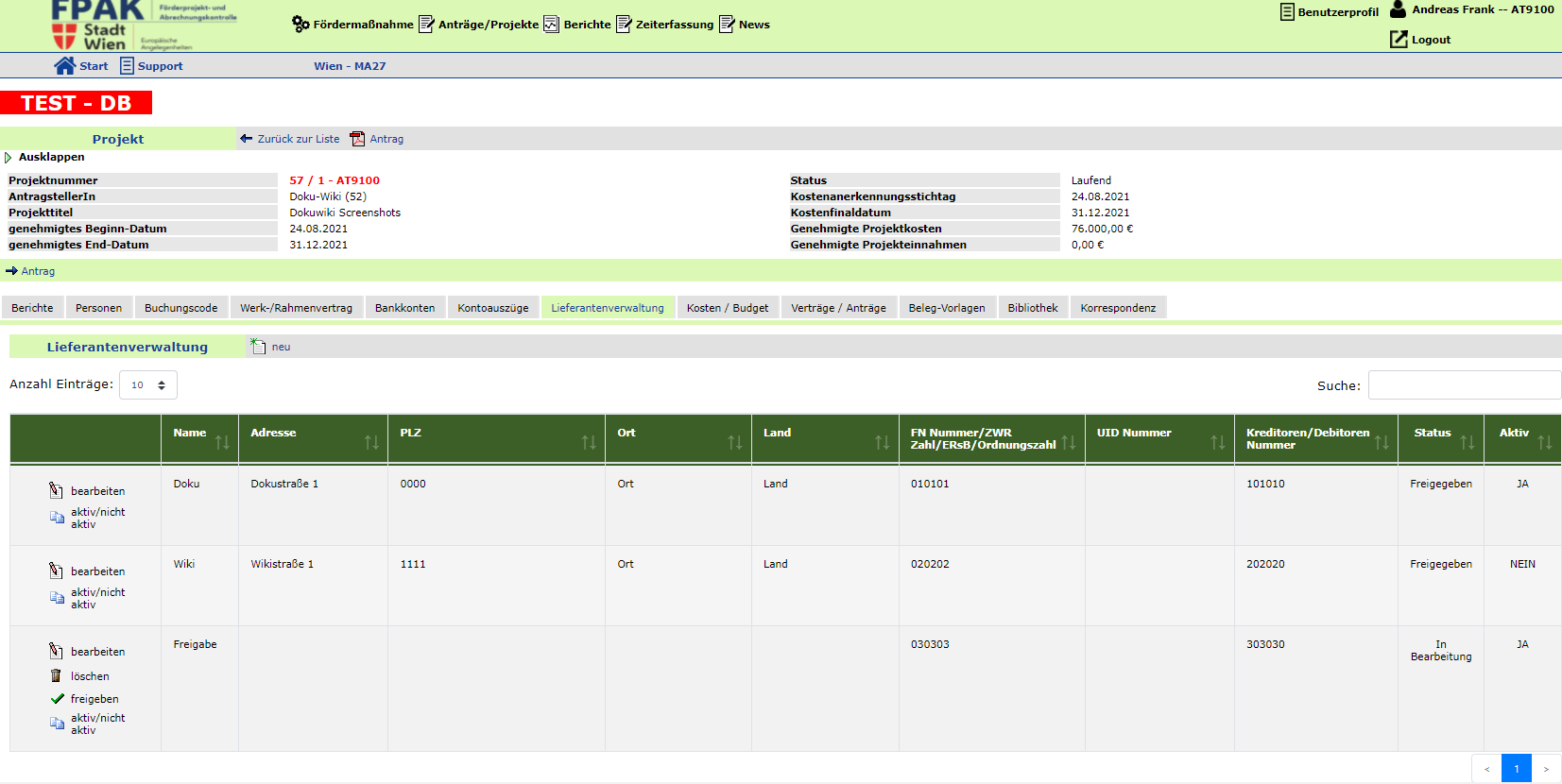Image resolution: width=1562 pixels, height=784 pixels.
Task: Click the Antrag PDF icon
Action: pos(357,139)
